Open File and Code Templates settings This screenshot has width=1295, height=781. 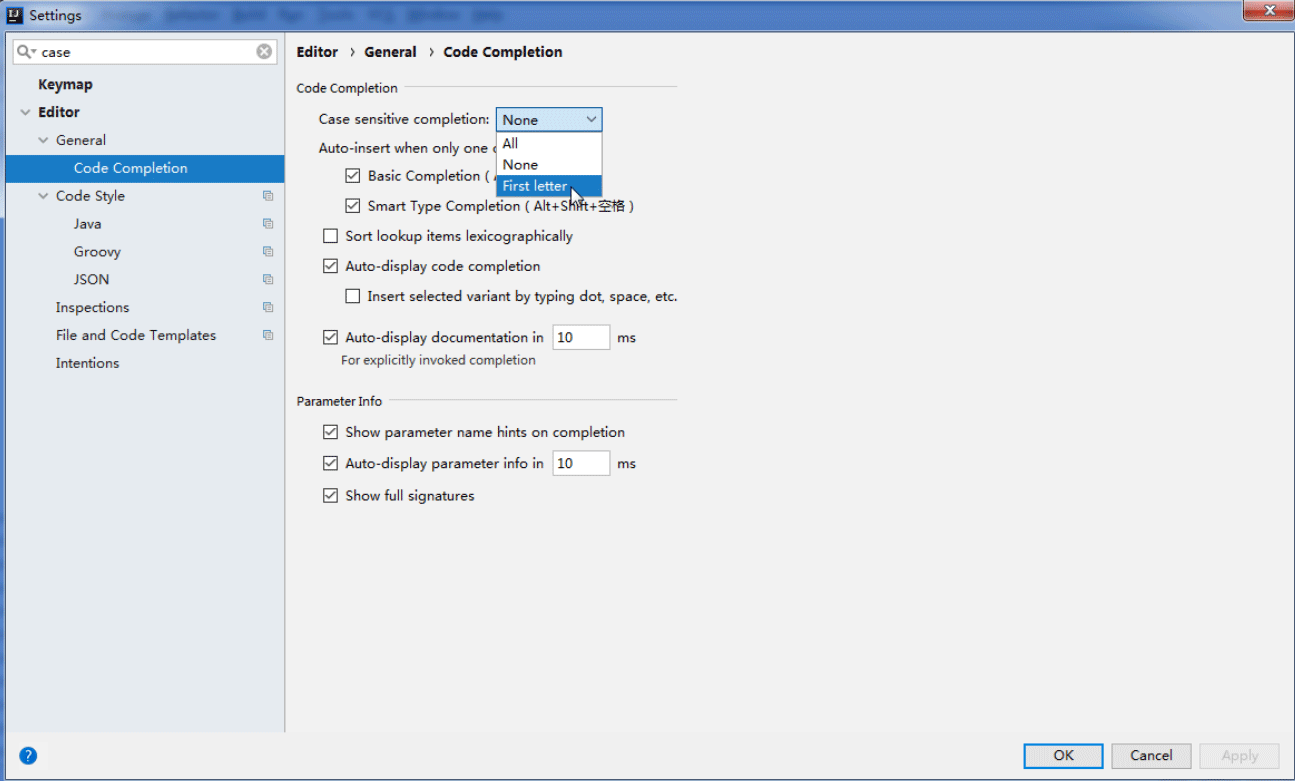tap(136, 336)
